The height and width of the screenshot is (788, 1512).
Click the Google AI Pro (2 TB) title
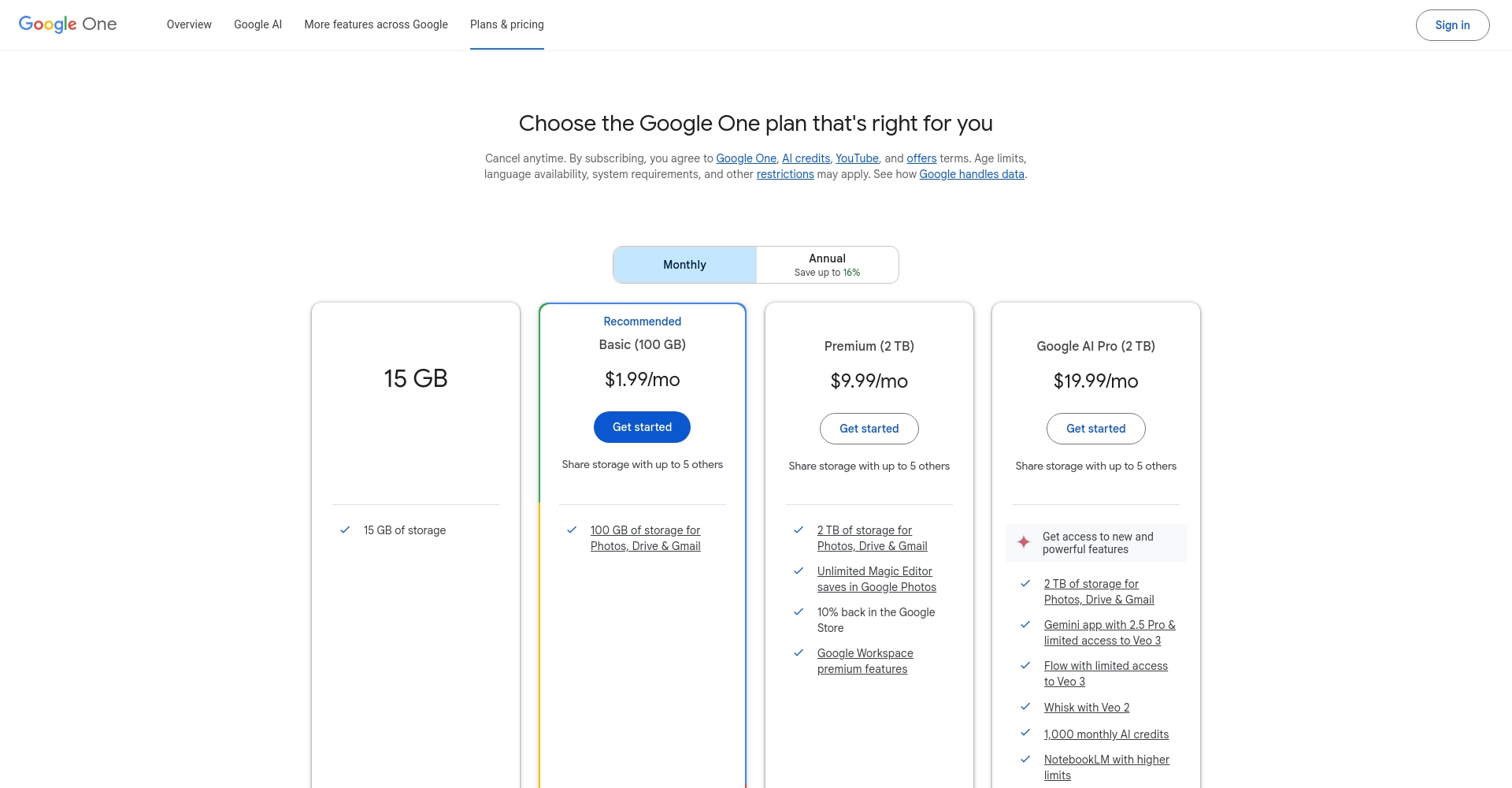click(1095, 346)
